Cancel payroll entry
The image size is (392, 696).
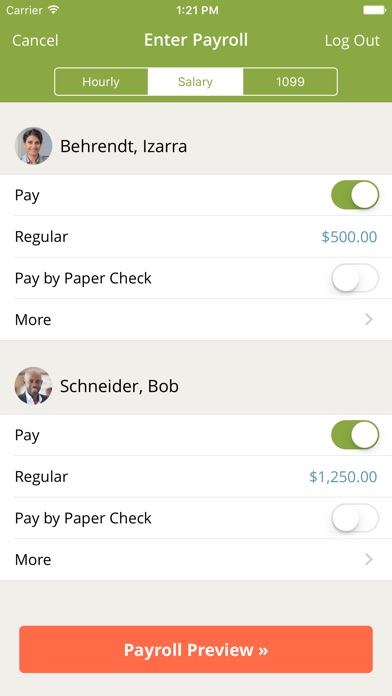click(35, 40)
